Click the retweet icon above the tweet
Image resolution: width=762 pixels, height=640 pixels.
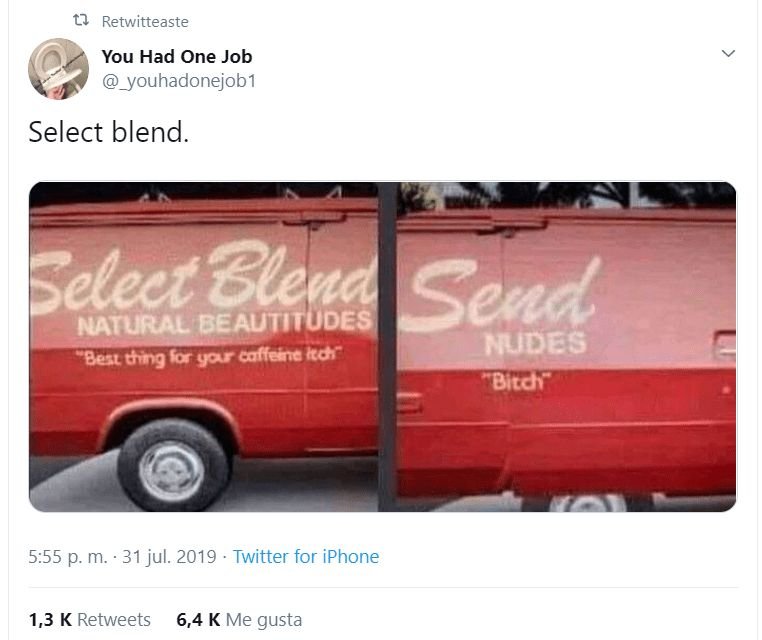[x=81, y=20]
